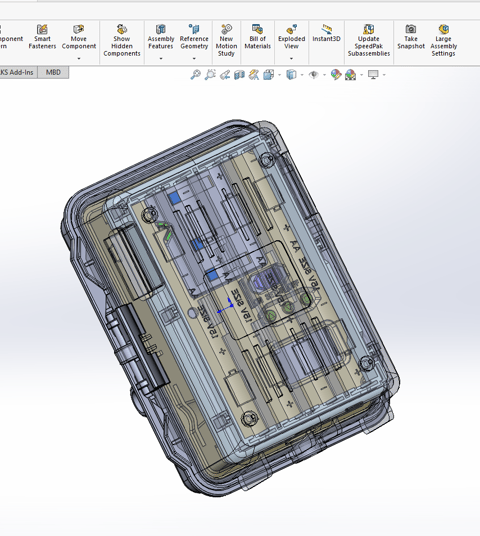Click Section View icon
The width and height of the screenshot is (480, 536).
coord(239,75)
